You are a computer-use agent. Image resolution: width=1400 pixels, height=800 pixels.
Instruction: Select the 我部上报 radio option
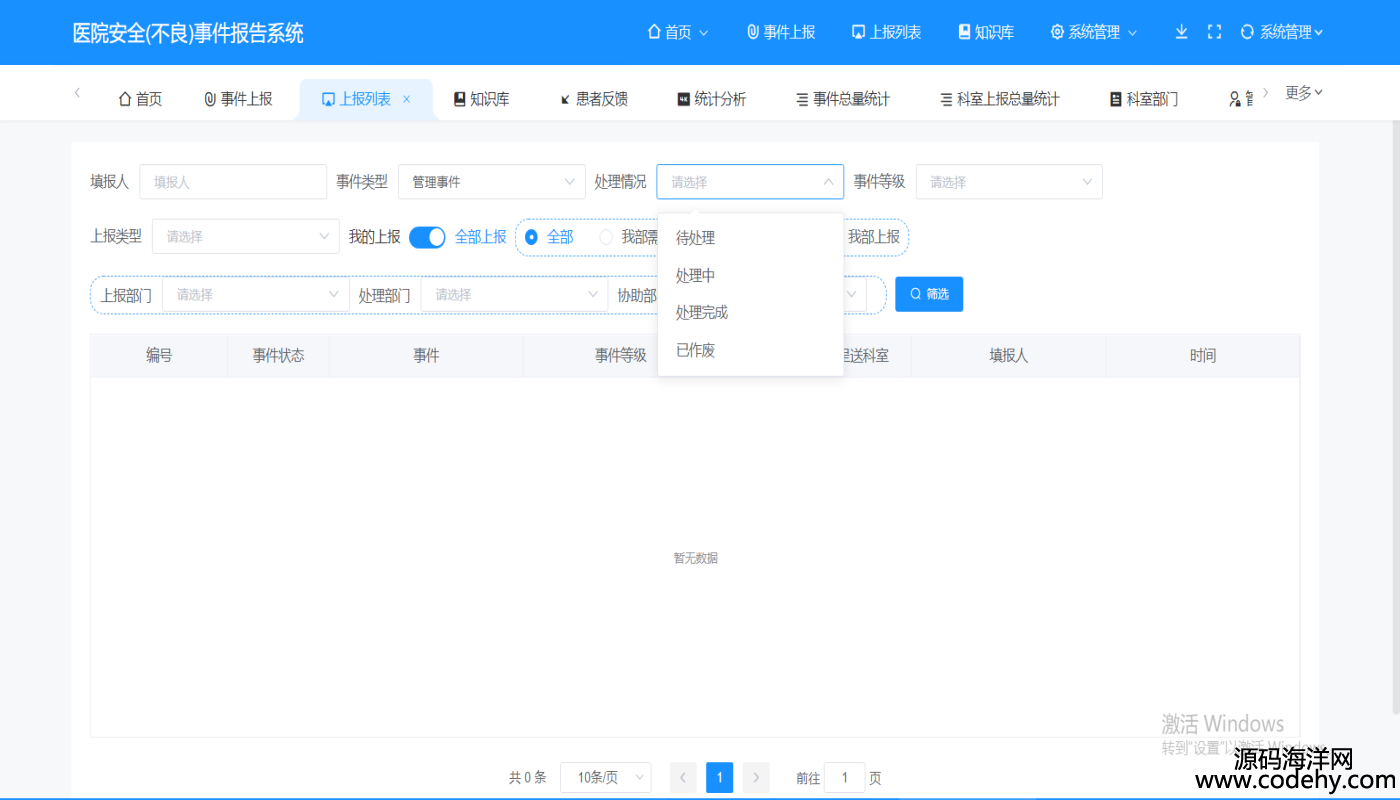873,237
